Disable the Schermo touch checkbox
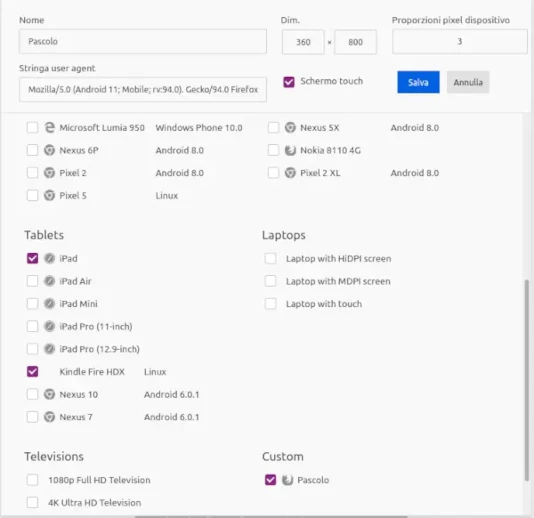 click(x=289, y=82)
